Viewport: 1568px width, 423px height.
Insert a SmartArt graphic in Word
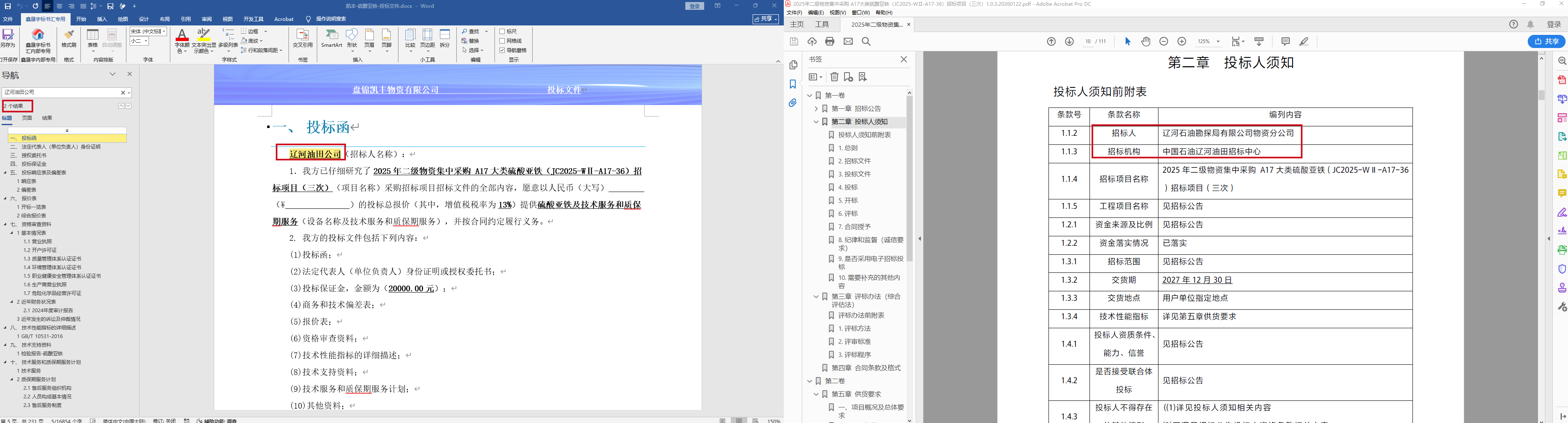click(x=332, y=38)
